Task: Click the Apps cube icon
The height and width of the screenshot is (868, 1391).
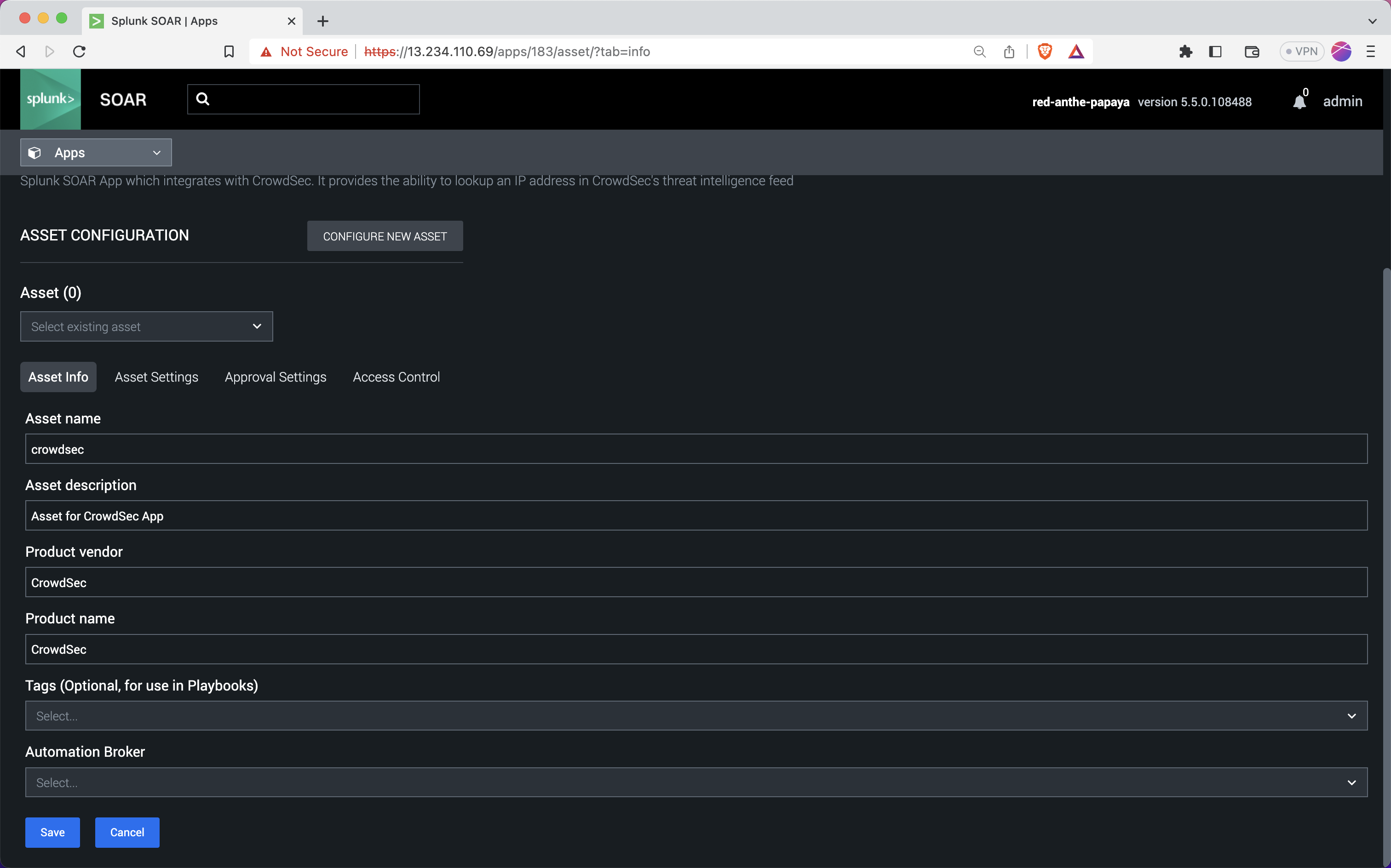Action: click(x=34, y=152)
